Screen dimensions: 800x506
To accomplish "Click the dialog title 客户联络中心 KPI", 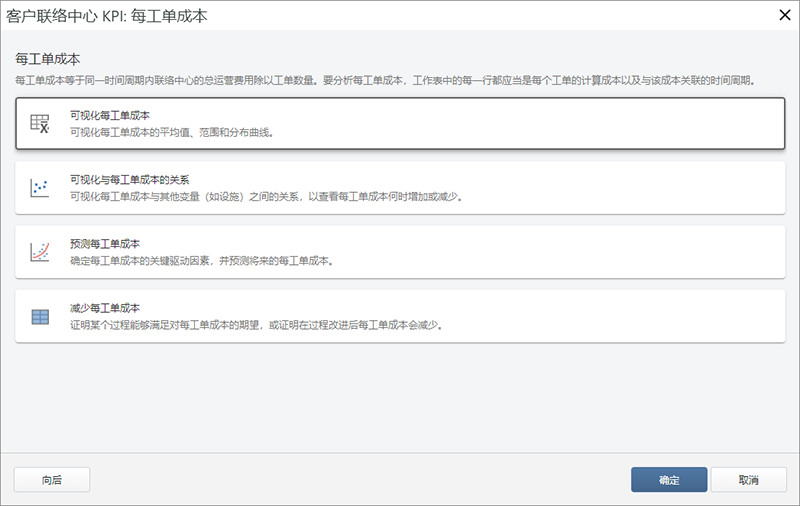I will (114, 16).
